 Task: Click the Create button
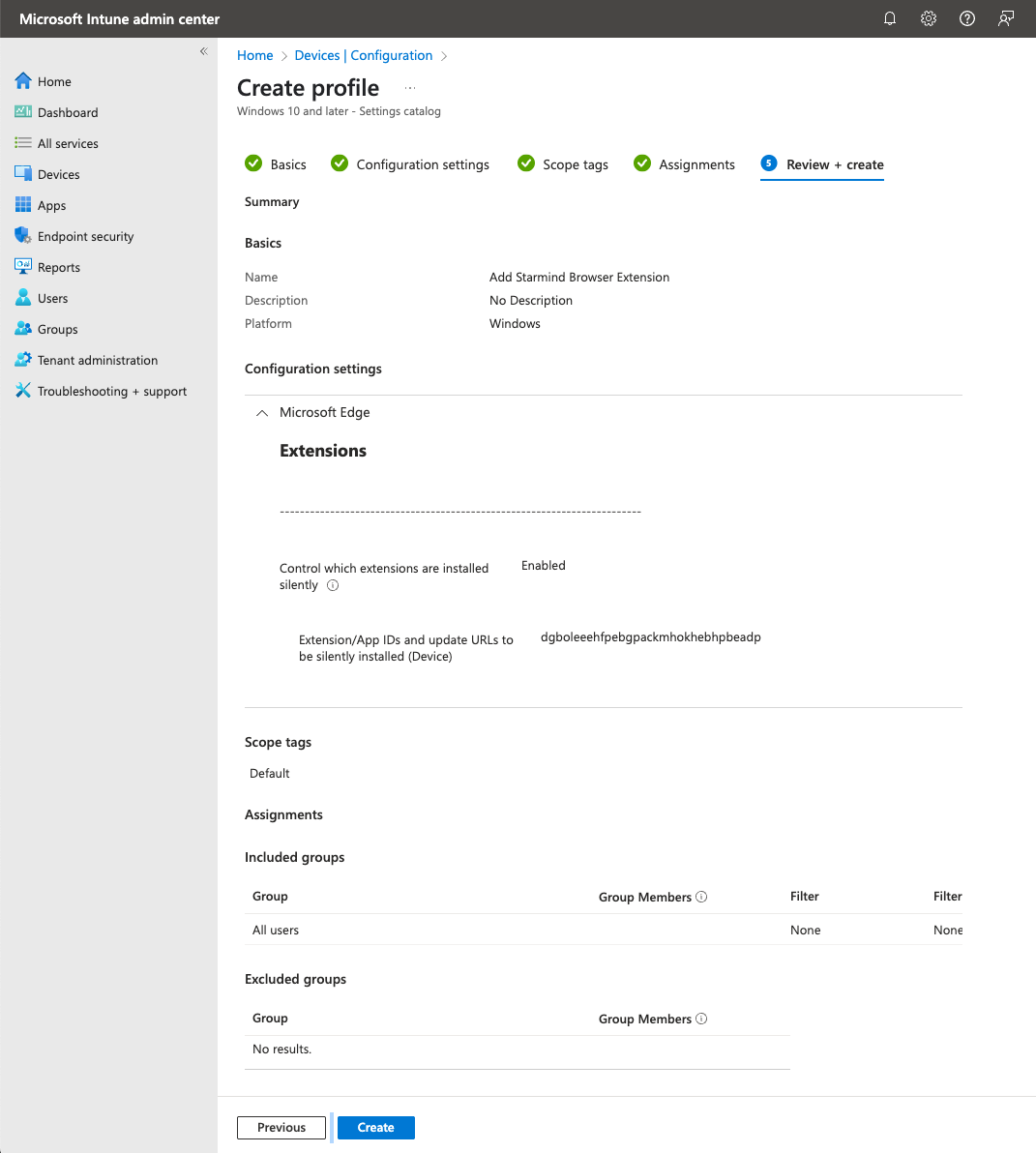pos(375,1127)
